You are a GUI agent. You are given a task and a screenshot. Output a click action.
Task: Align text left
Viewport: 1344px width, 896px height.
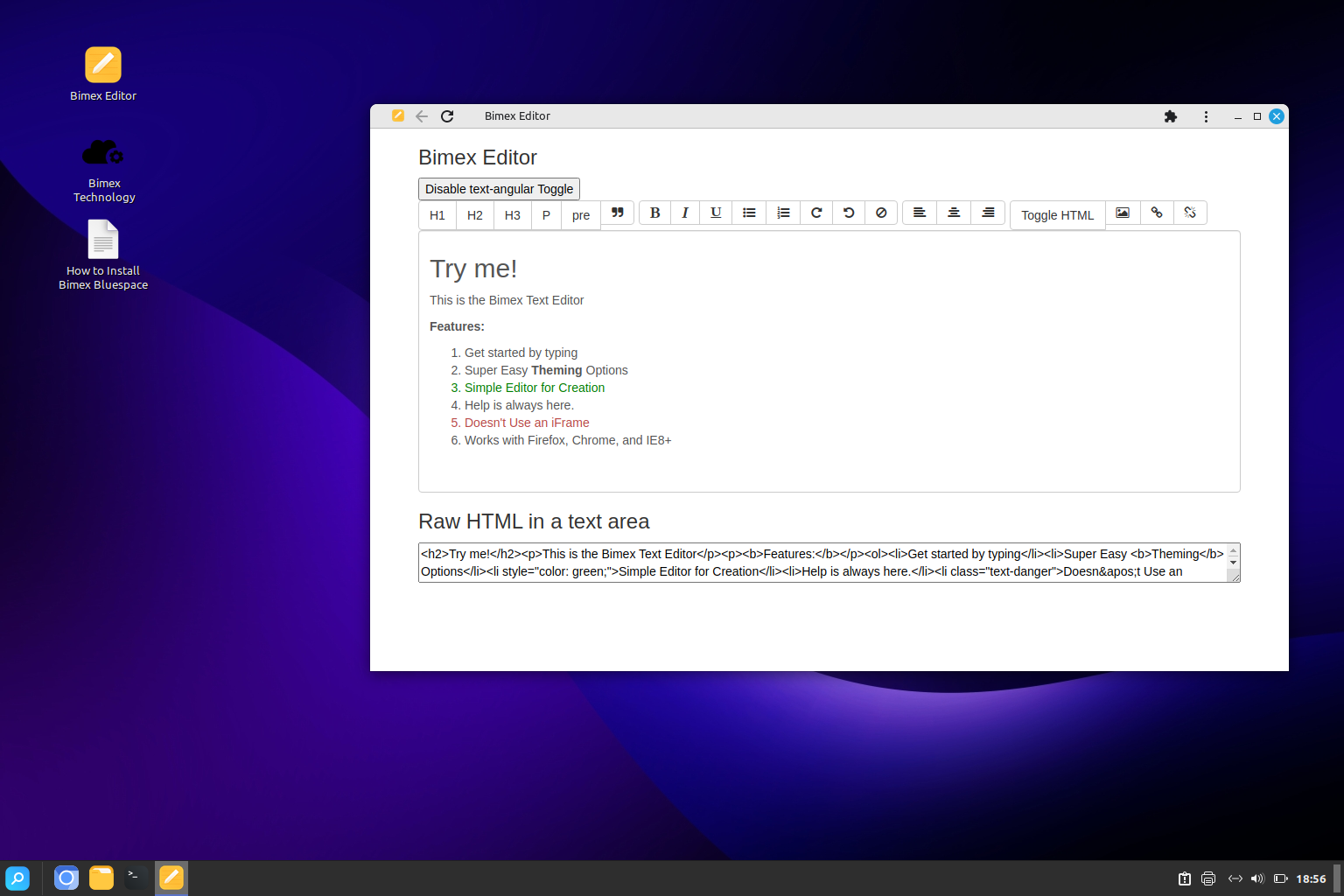(920, 213)
